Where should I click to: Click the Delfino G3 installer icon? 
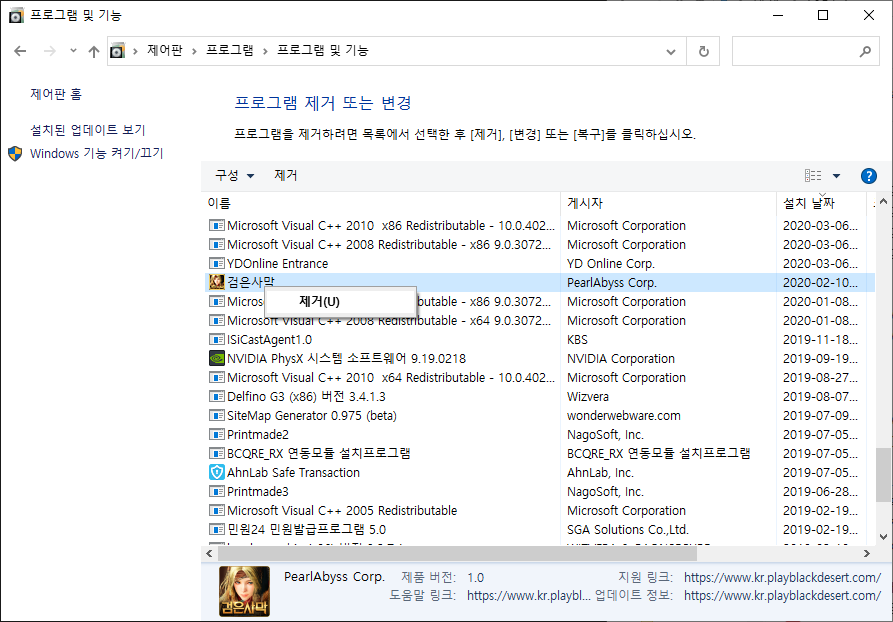216,396
